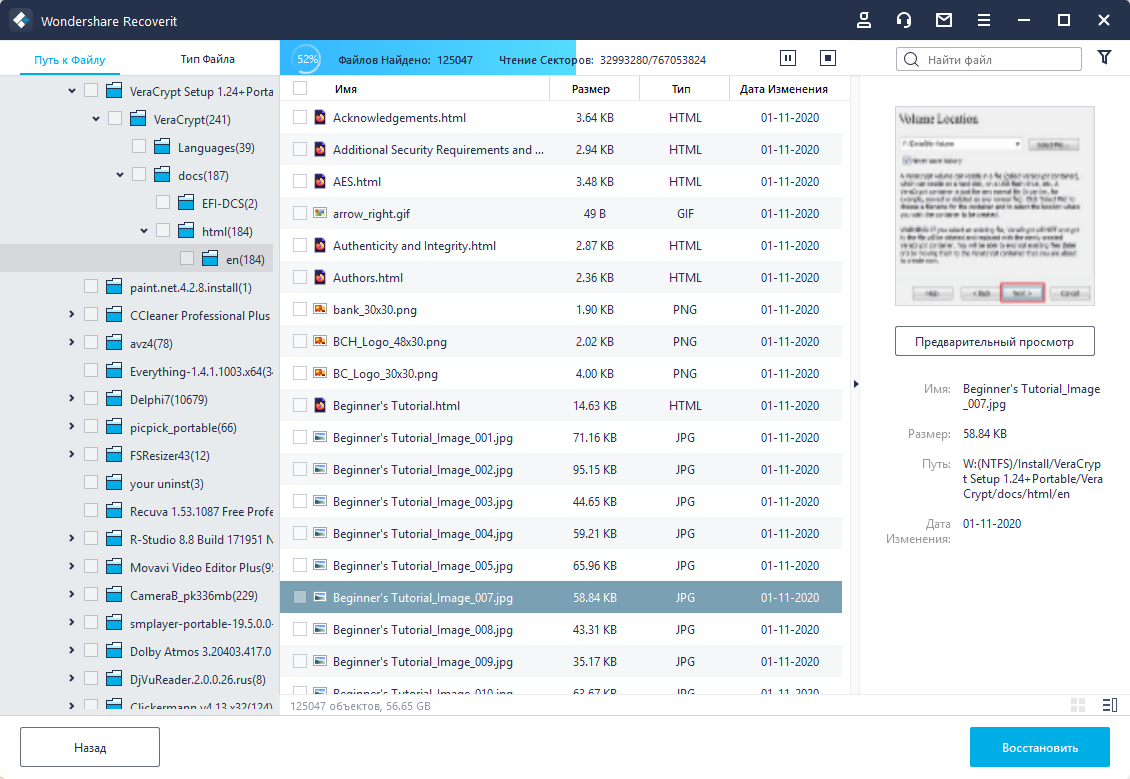Screen dimensions: 1130x779
Task: Open the mail feedback icon
Action: (943, 20)
